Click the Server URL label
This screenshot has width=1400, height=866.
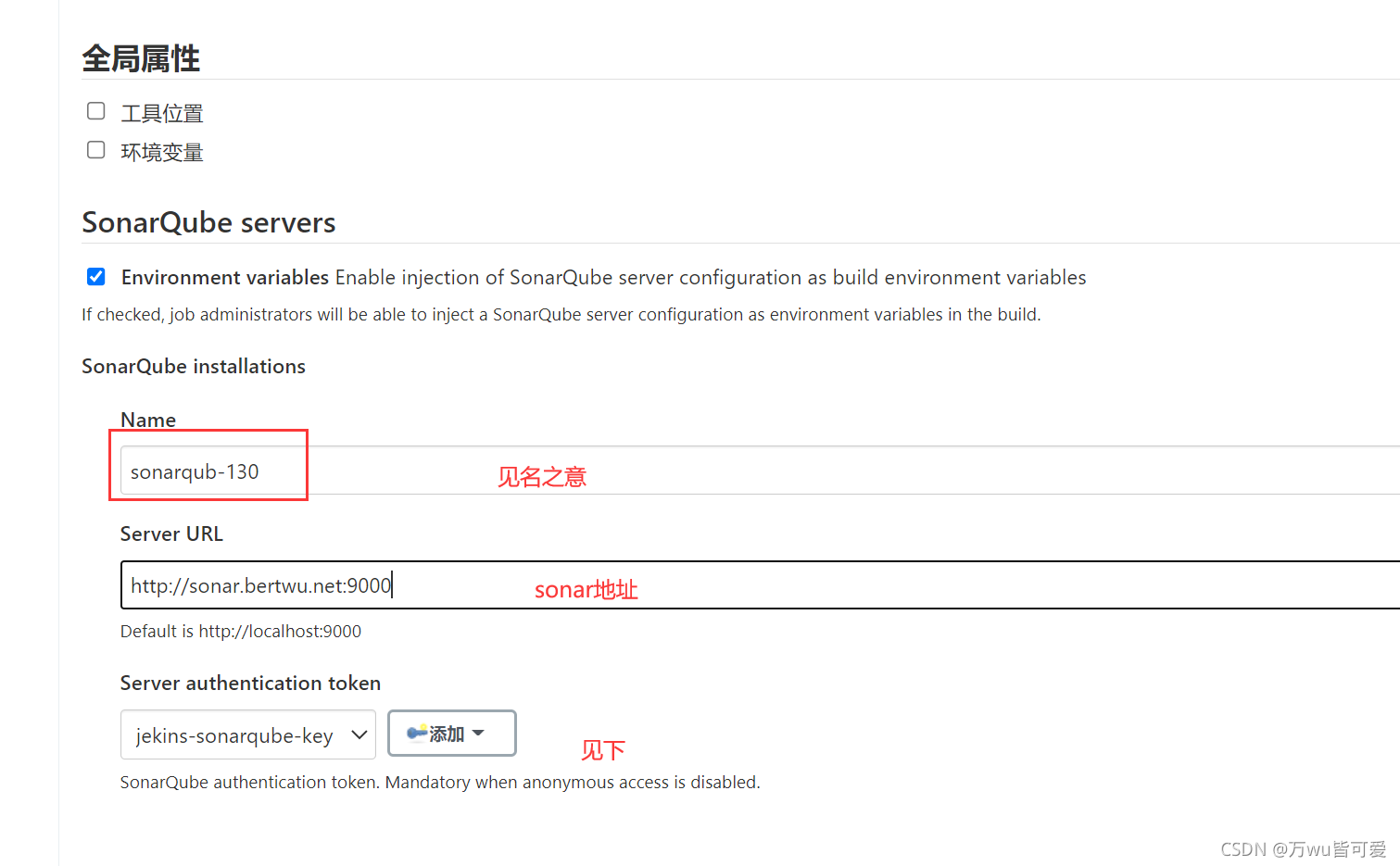tap(171, 533)
